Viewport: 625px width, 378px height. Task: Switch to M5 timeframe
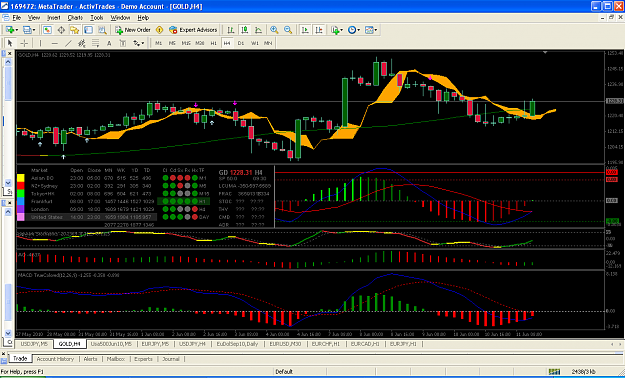(172, 43)
